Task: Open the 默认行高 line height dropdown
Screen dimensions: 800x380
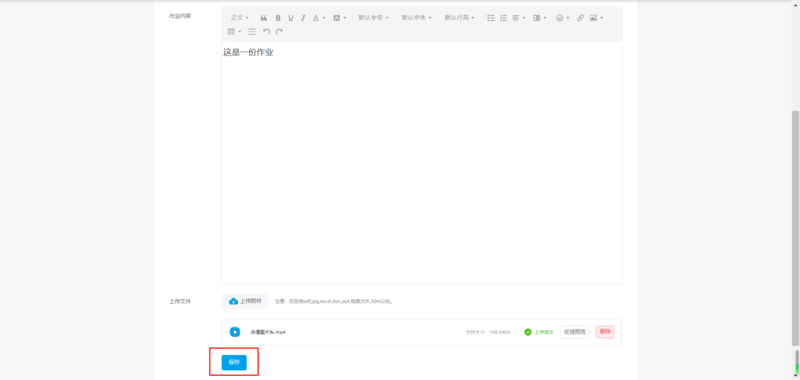Action: coord(459,18)
